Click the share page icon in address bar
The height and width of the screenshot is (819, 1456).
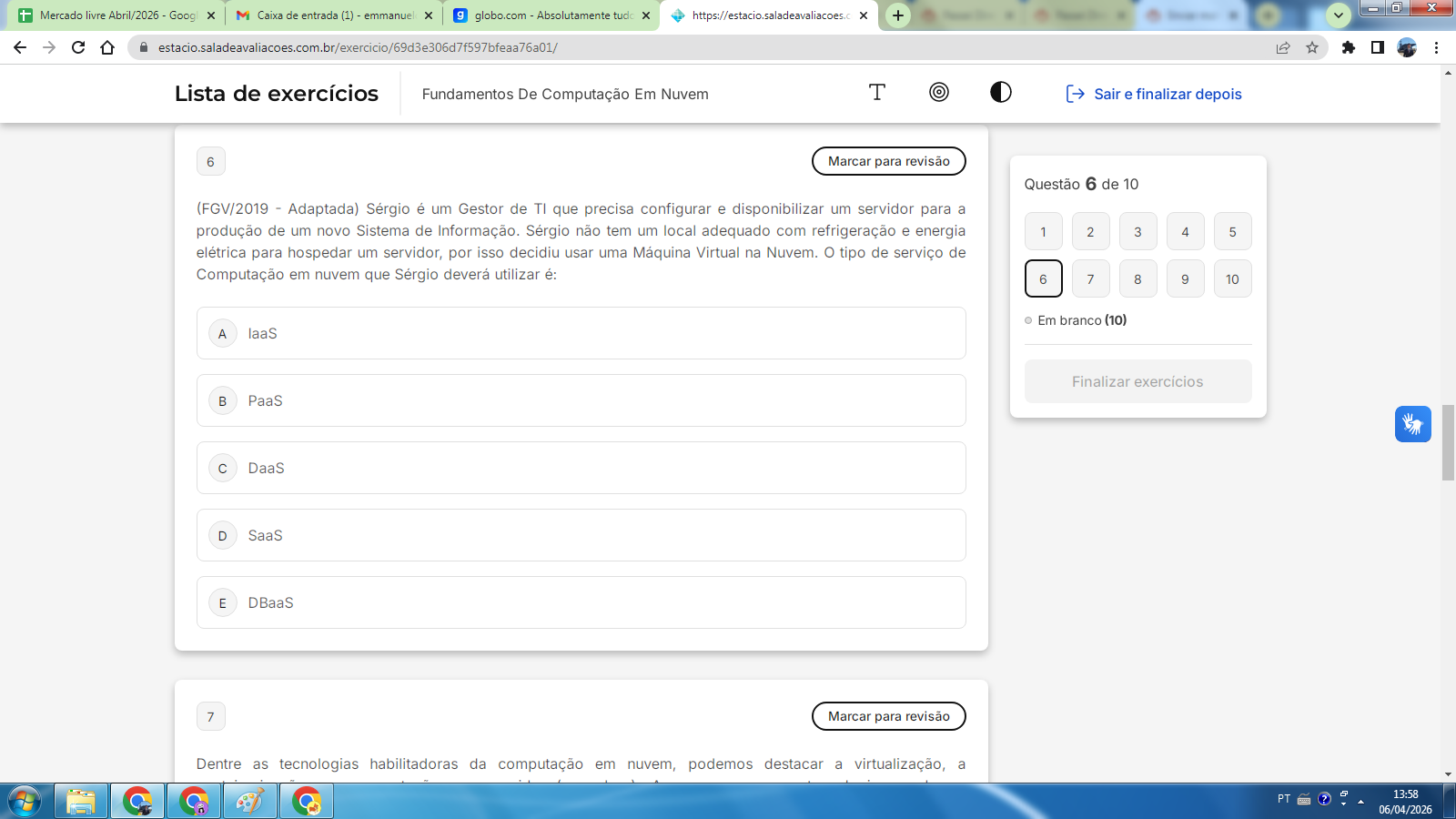(x=1282, y=47)
